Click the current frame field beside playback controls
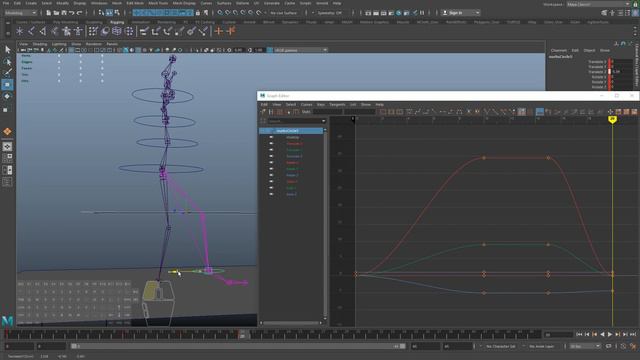 558,335
